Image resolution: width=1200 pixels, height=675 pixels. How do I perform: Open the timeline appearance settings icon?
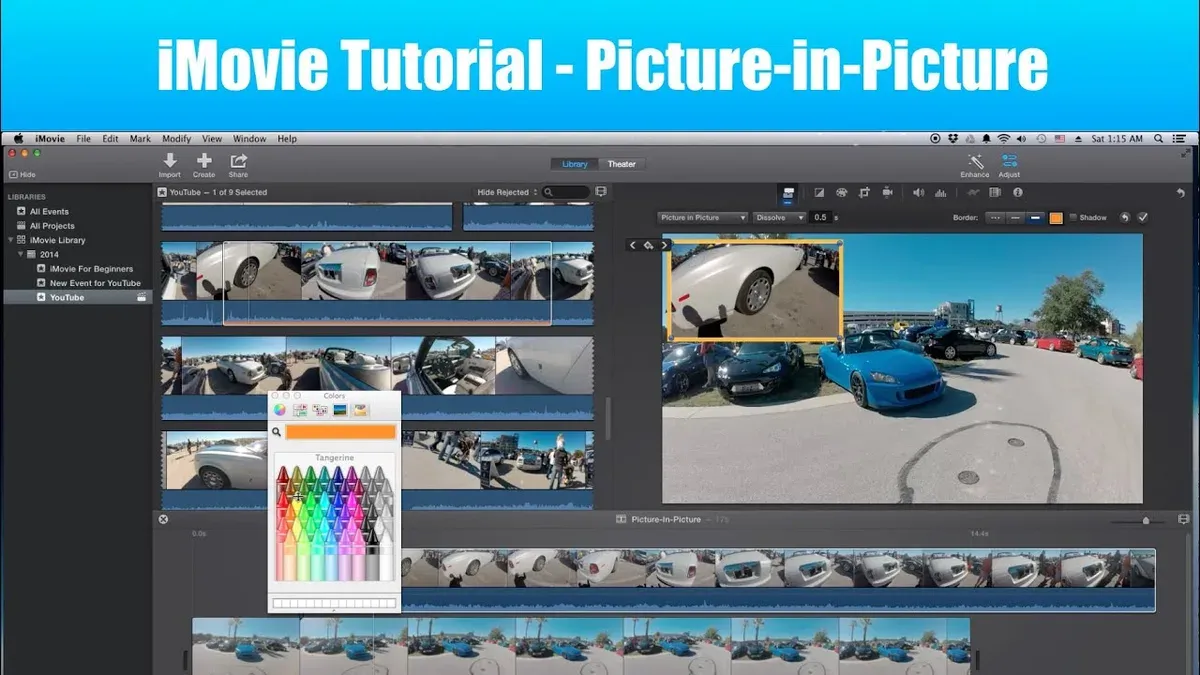pos(1183,520)
